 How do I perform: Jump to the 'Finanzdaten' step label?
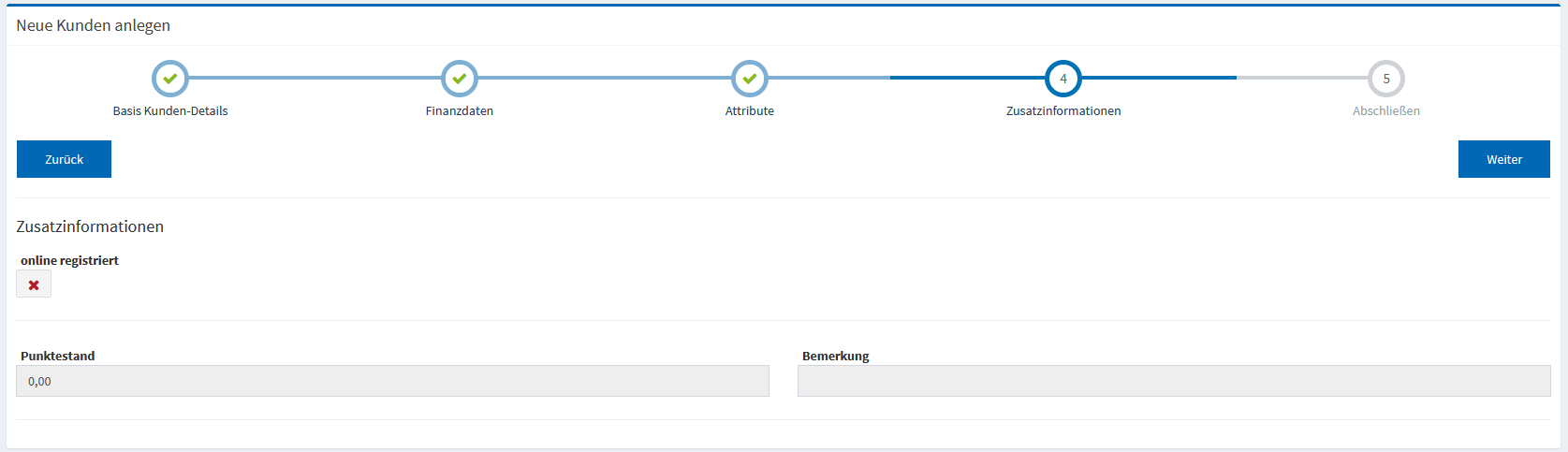pyautogui.click(x=459, y=110)
